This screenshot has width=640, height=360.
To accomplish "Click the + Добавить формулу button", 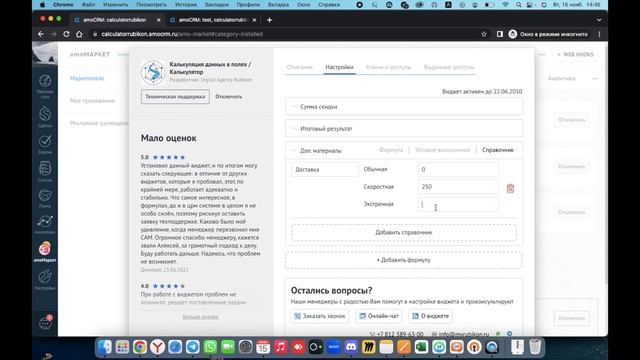I will point(404,260).
